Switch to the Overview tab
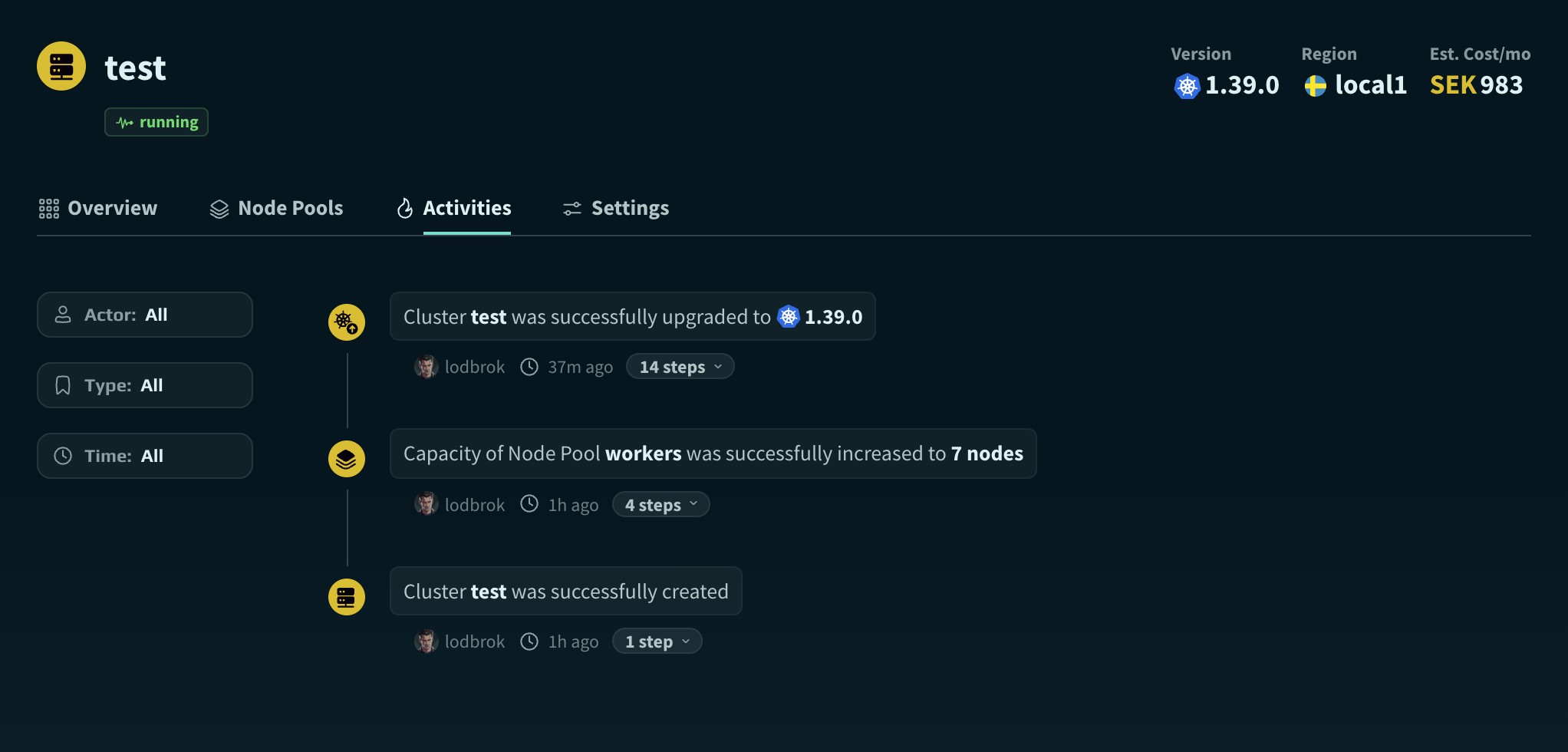Screen dimensions: 1568x752 coord(98,208)
